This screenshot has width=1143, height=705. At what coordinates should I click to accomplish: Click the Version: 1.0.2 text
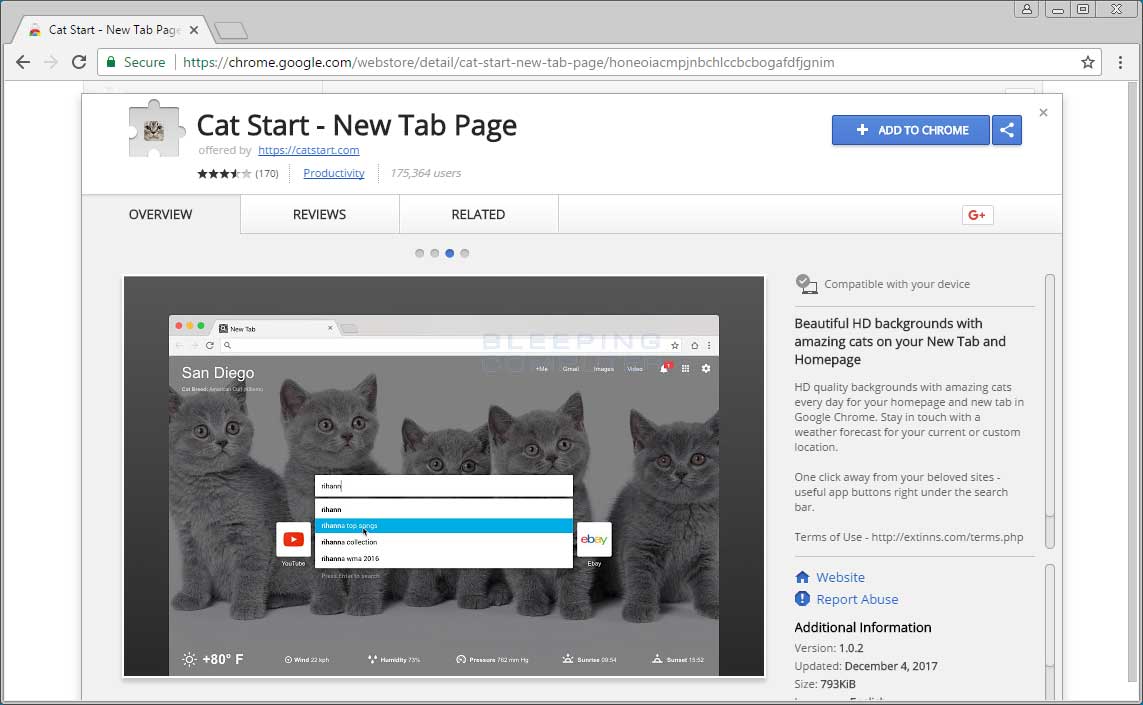pyautogui.click(x=829, y=647)
